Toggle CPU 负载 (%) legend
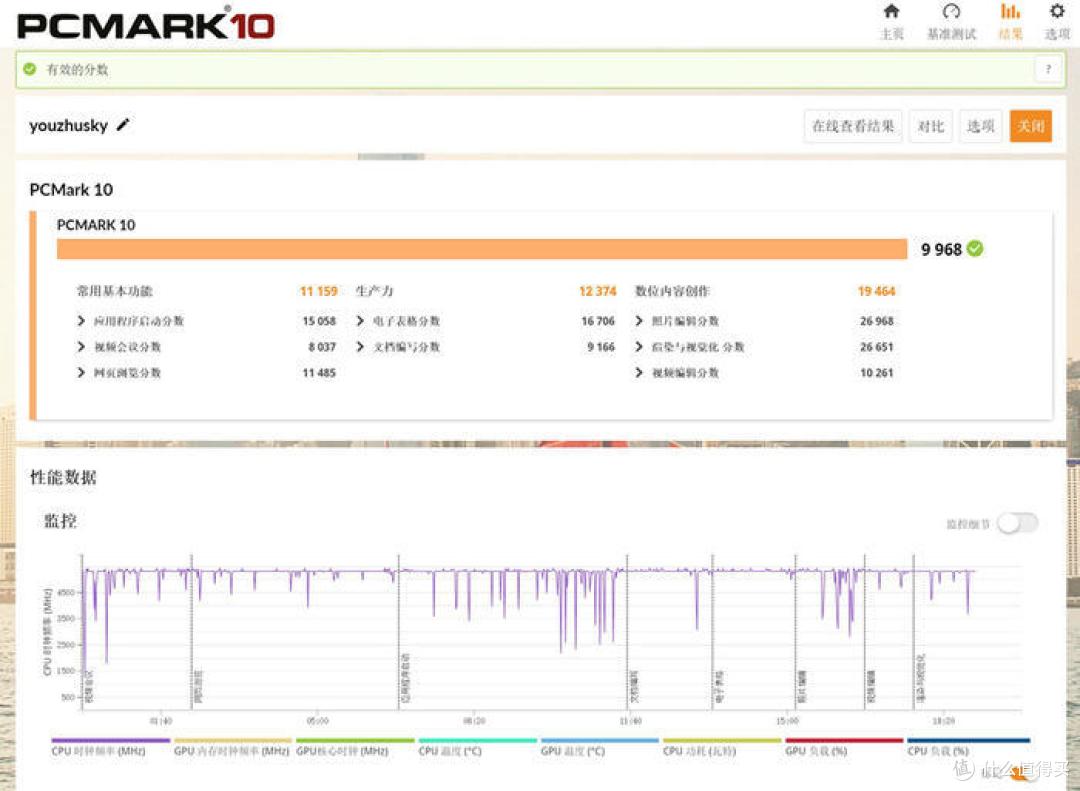 966,748
